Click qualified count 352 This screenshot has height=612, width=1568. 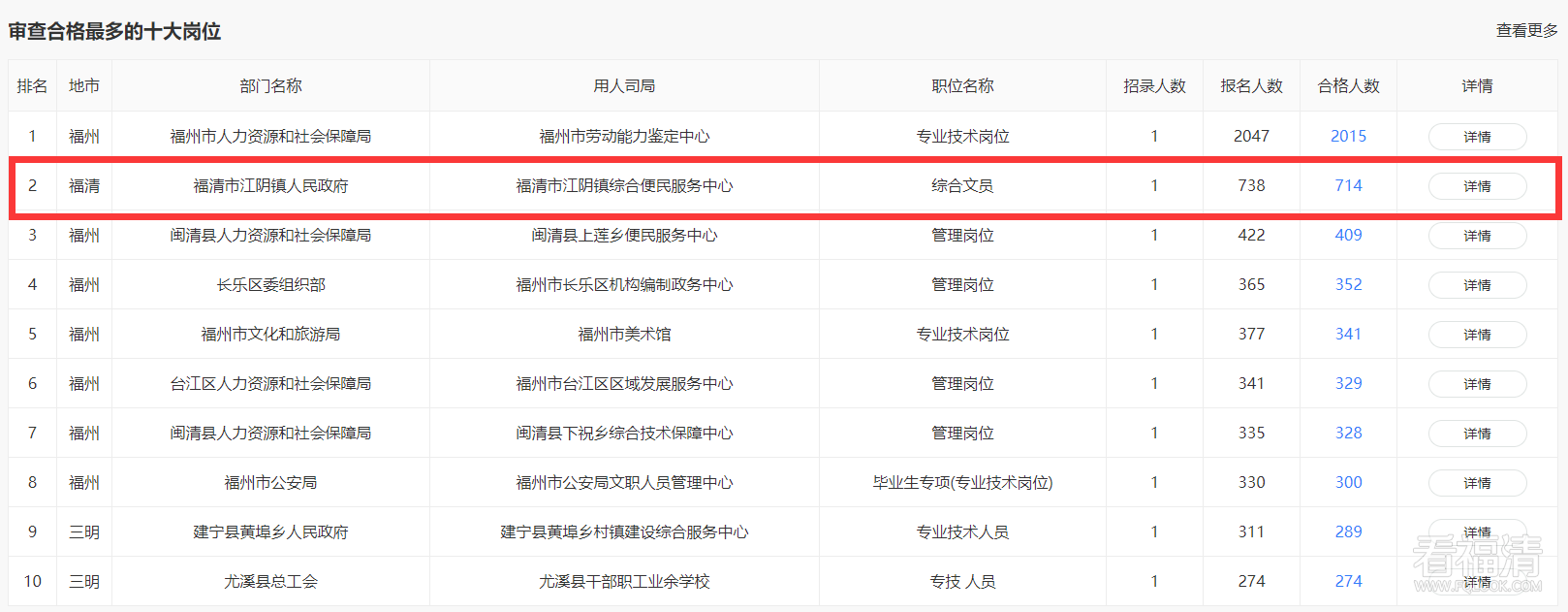[x=1348, y=284]
